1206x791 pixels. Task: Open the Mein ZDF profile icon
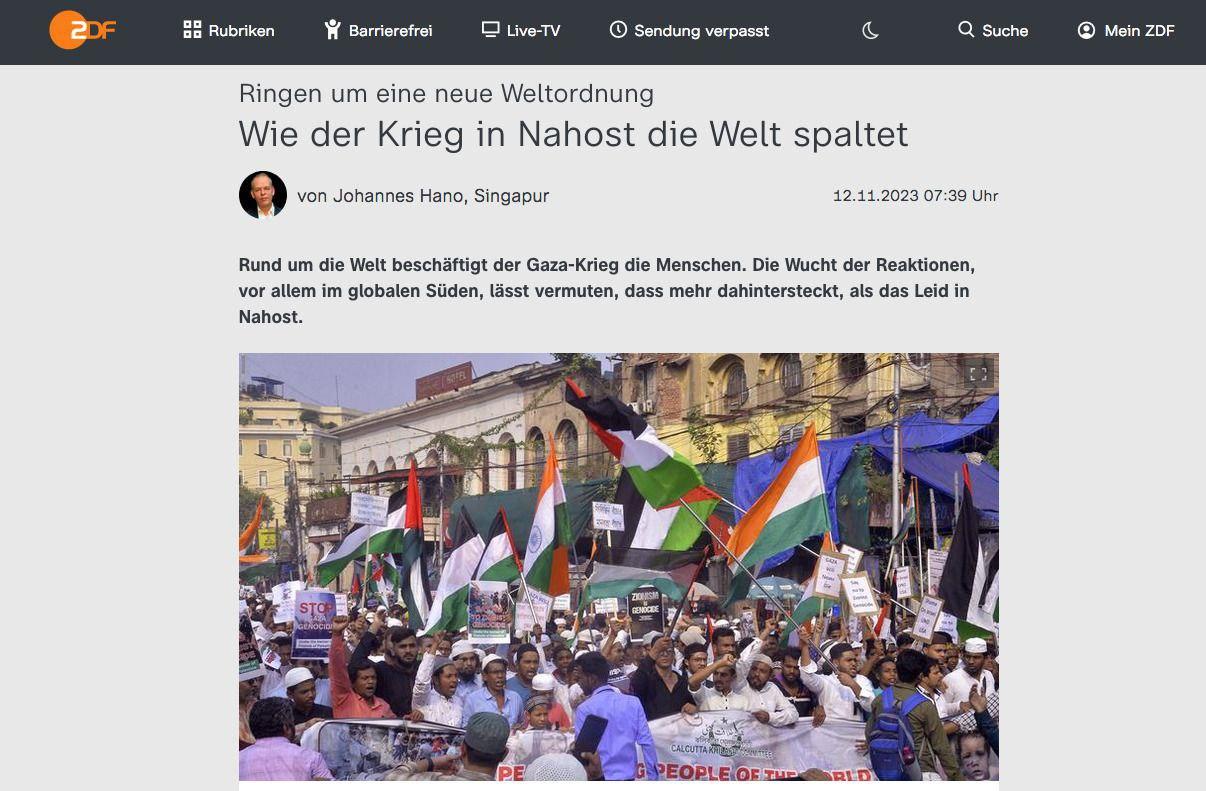1086,30
